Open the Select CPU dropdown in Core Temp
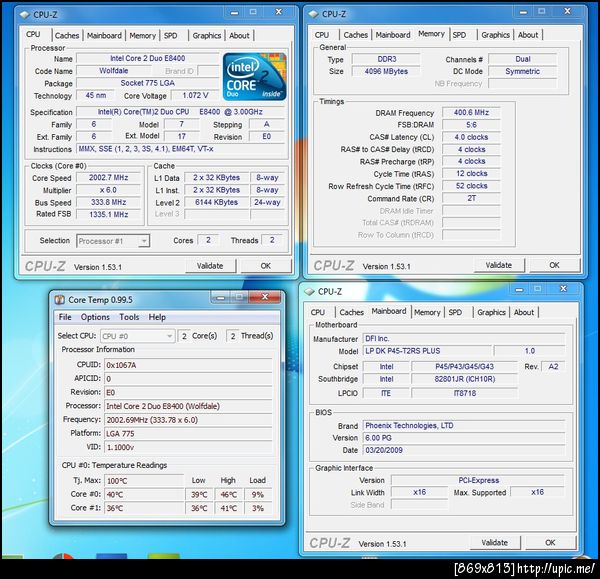 click(x=138, y=336)
